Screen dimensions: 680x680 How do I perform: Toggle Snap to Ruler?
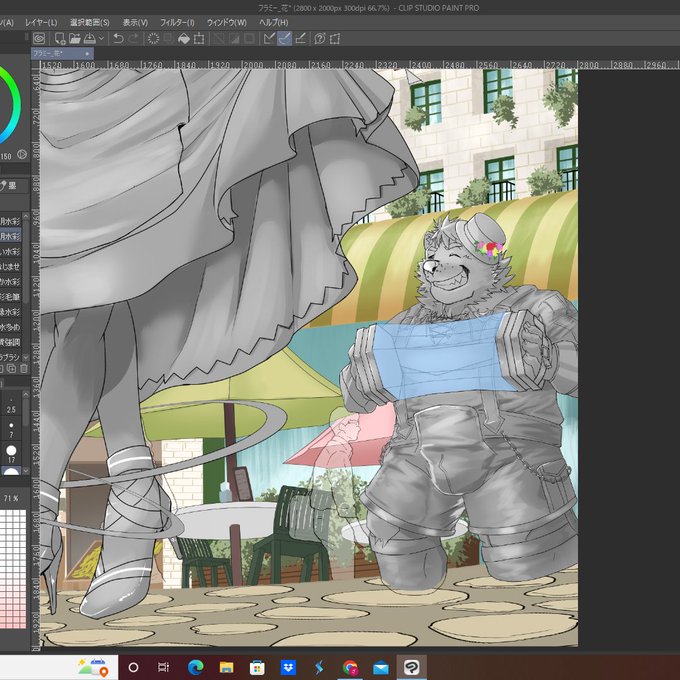269,39
